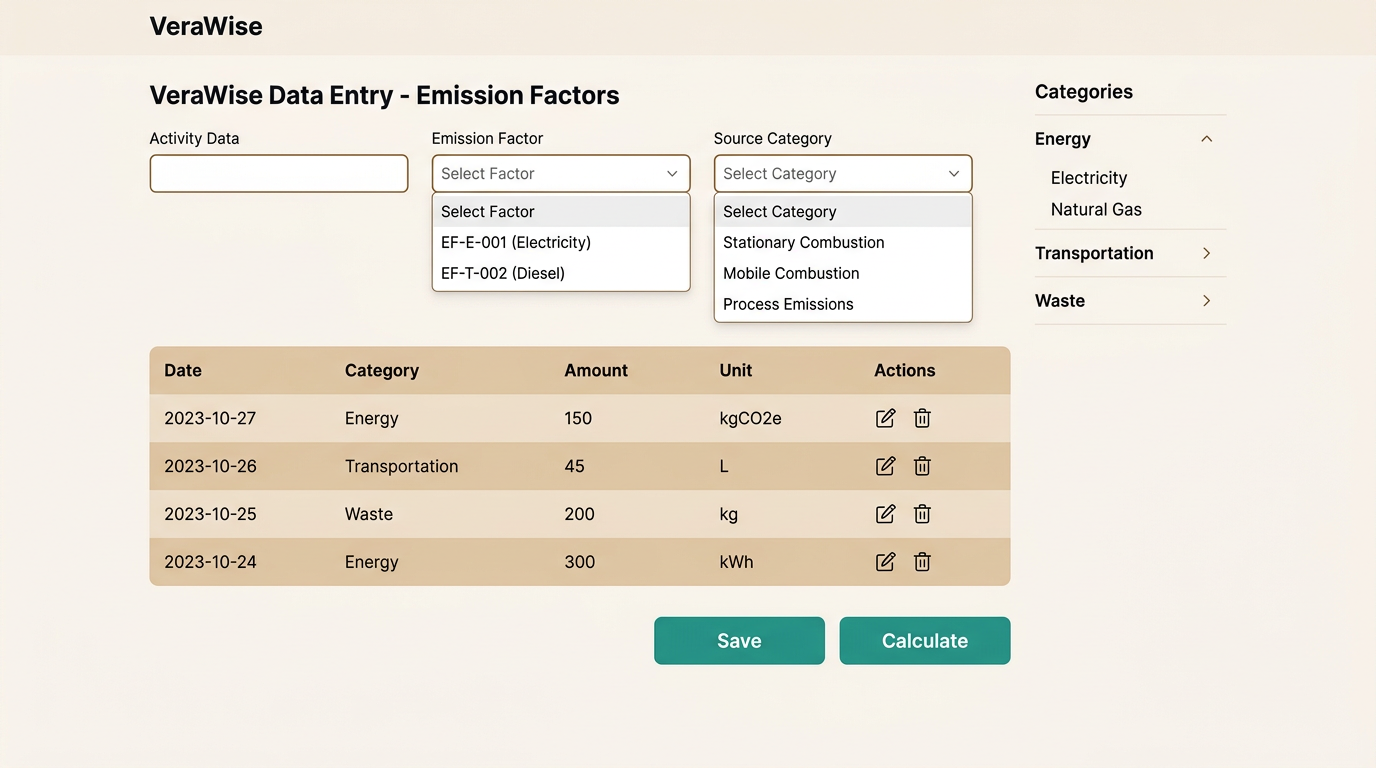Click the amount value 300

(x=580, y=562)
